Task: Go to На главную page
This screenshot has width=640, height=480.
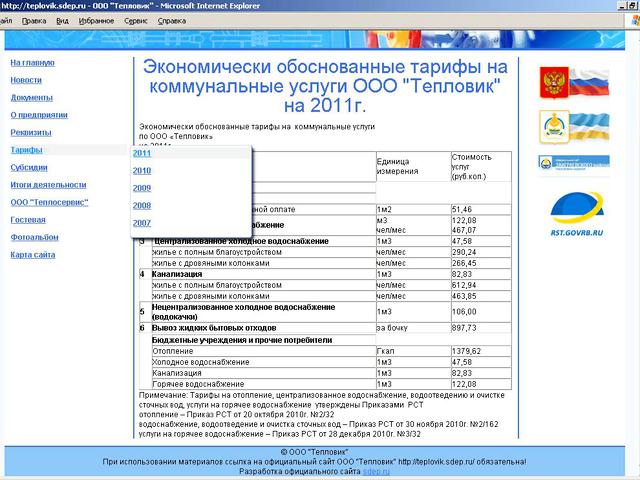Action: [33, 63]
